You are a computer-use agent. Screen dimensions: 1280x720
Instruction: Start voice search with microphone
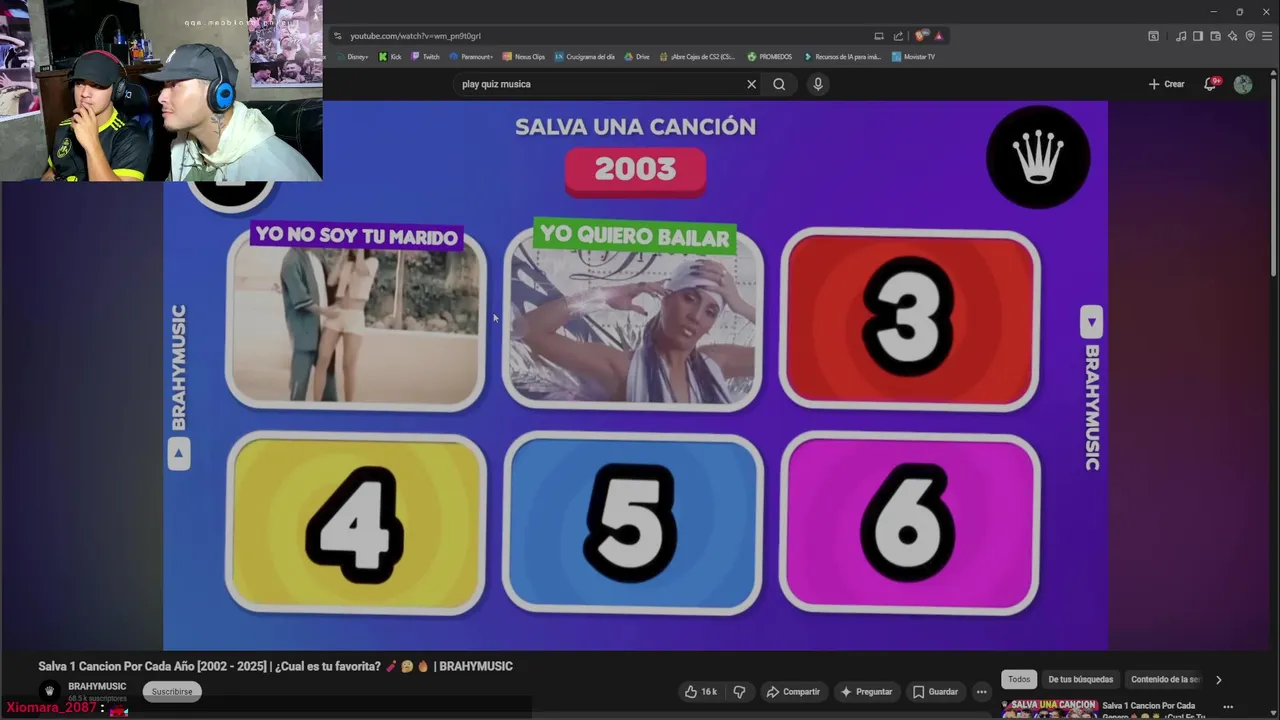[818, 84]
